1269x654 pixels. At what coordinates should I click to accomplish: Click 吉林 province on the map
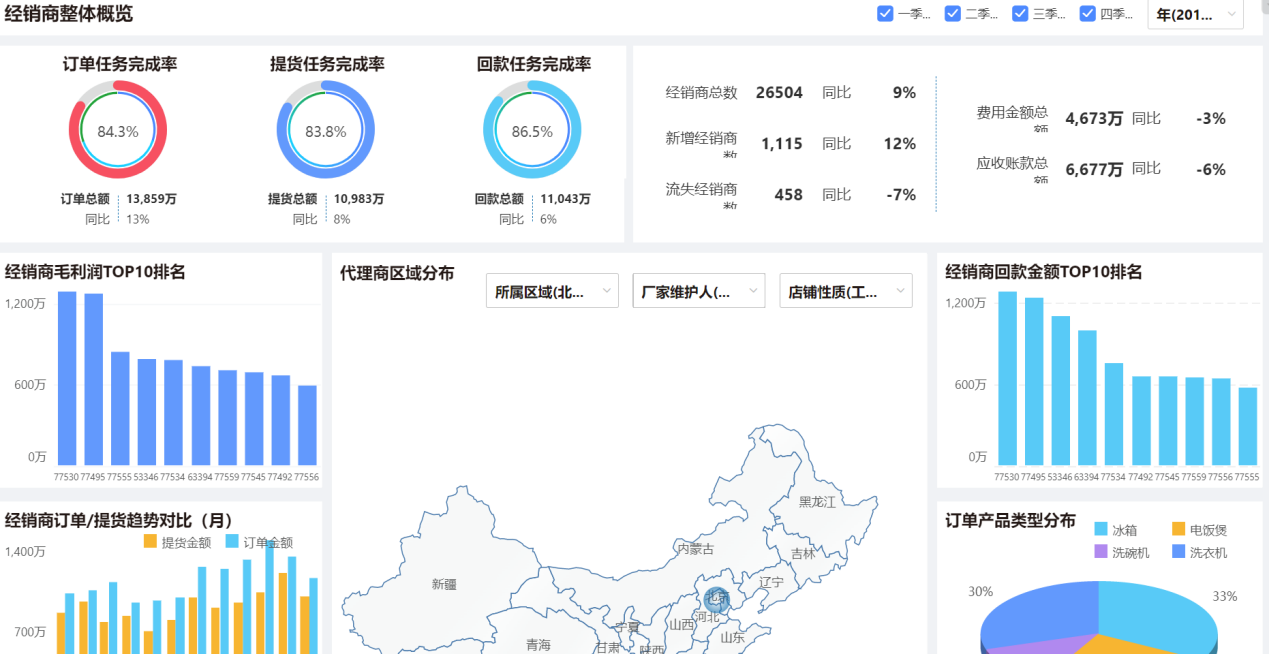(x=803, y=553)
